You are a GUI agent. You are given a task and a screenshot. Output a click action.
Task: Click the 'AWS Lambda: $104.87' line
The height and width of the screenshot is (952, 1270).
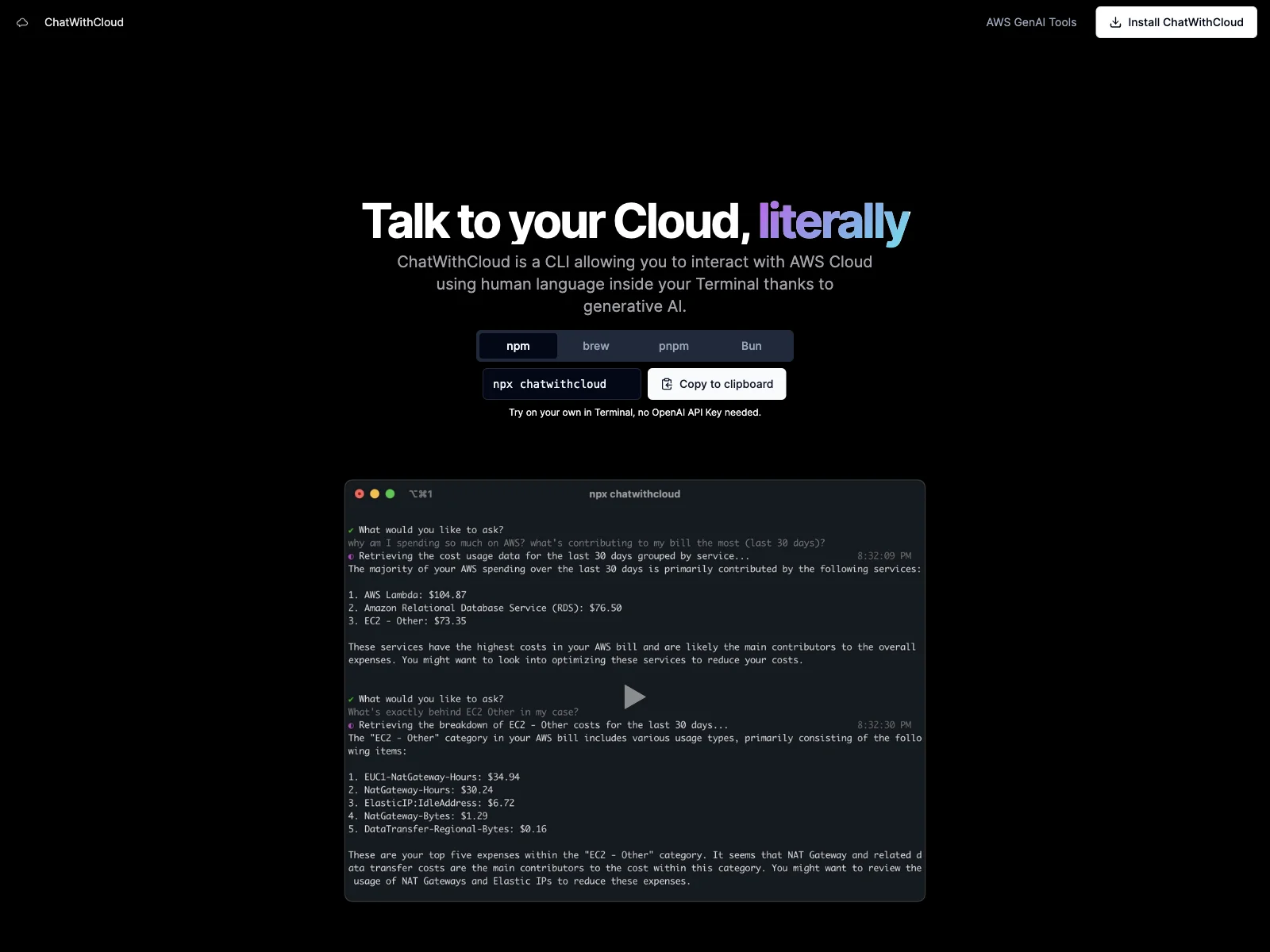pos(407,595)
